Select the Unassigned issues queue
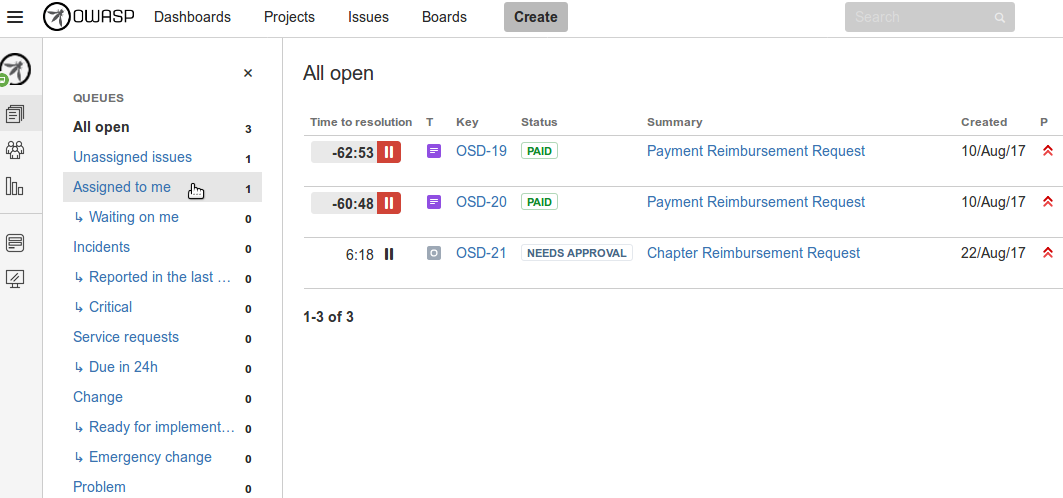Viewport: 1063px width, 498px height. [x=132, y=157]
